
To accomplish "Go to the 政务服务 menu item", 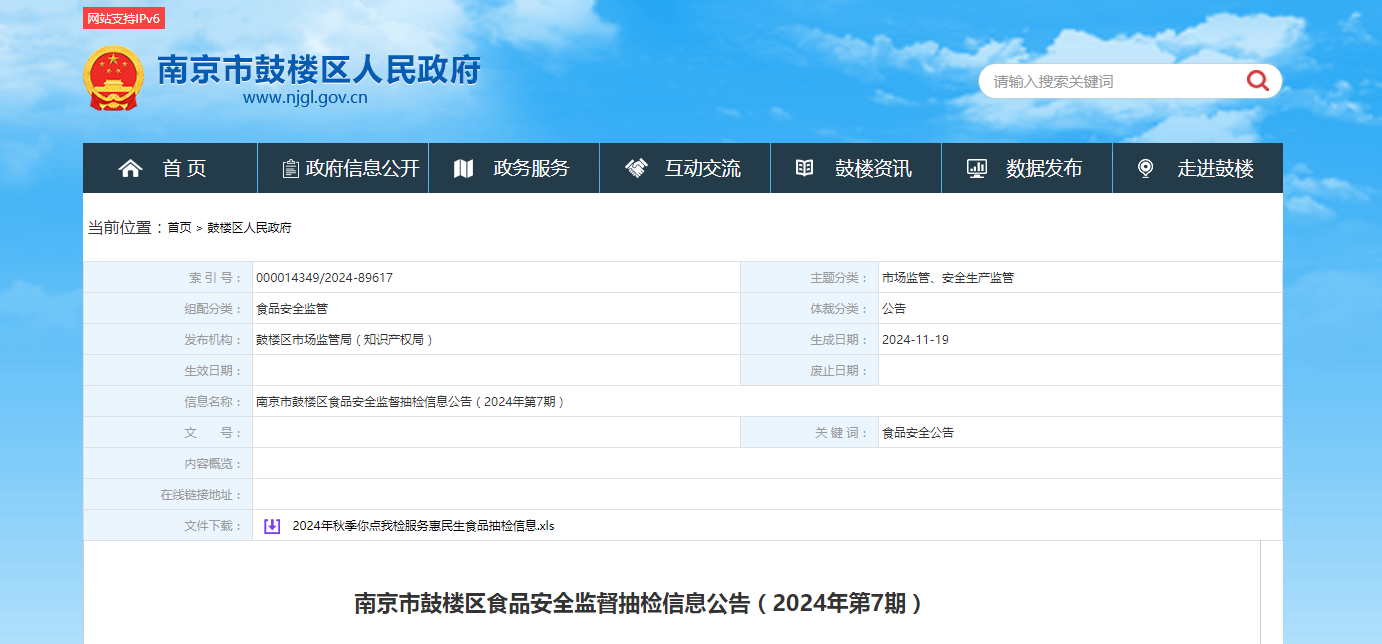I will 514,168.
